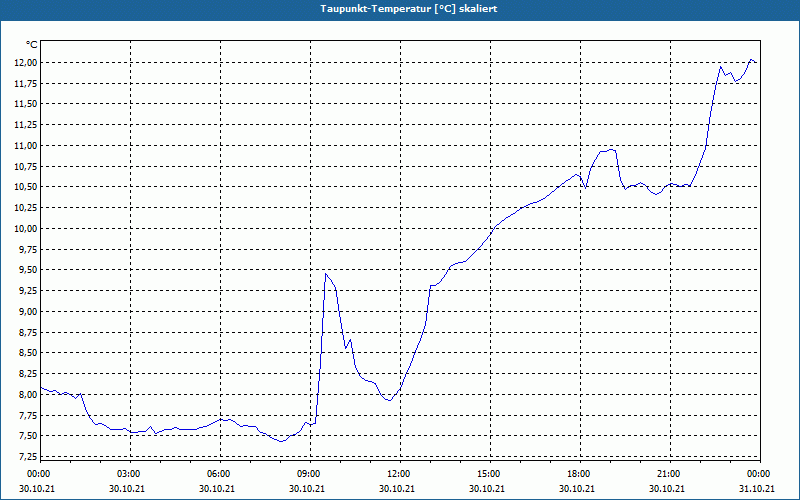Image resolution: width=800 pixels, height=500 pixels.
Task: Click the "°C" unit label on the y-axis
Action: tap(31, 45)
